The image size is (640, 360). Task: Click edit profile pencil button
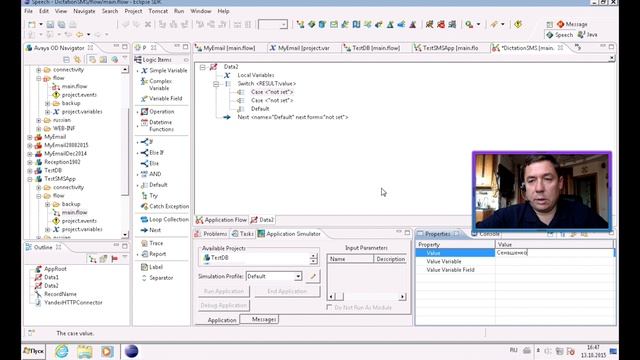pyautogui.click(x=313, y=276)
